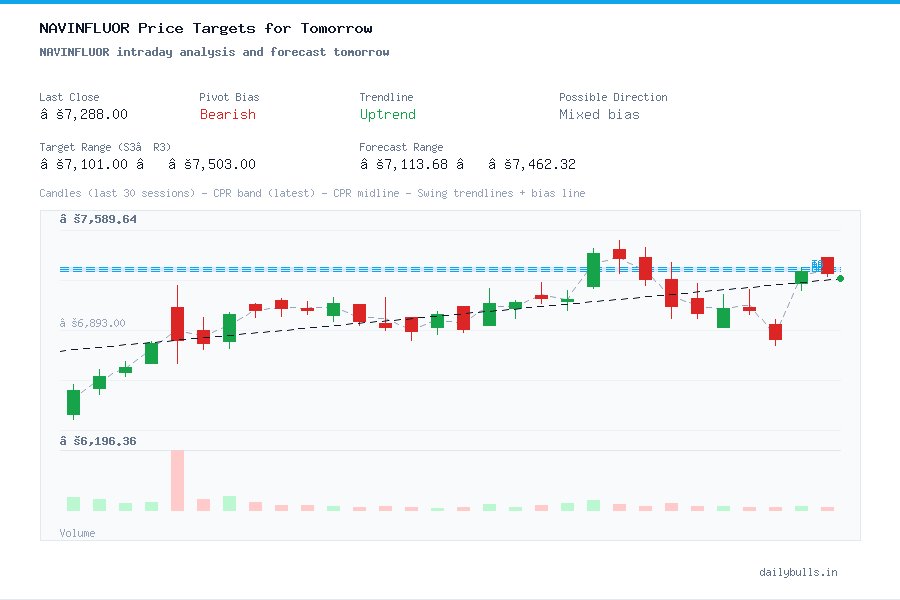Screen dimensions: 900x600
Task: Click the "Volume" label under the bars
Action: tap(77, 533)
